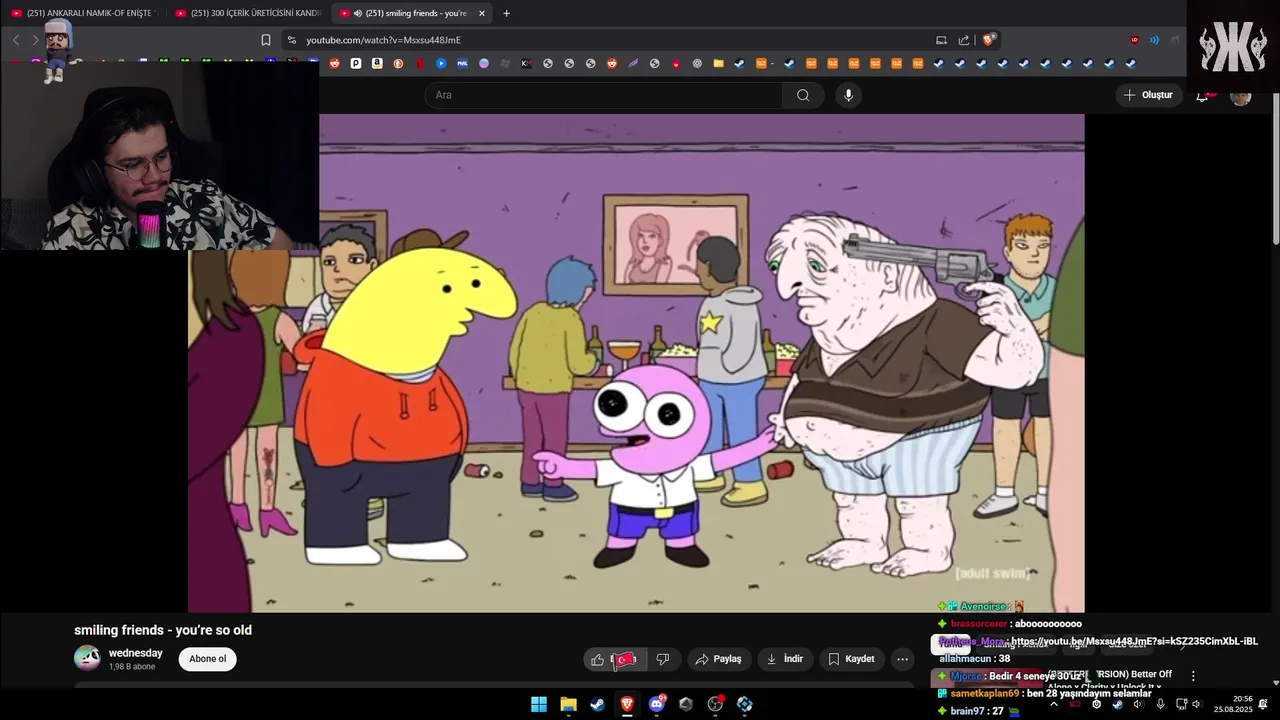Open the wednesday channel name link
This screenshot has height=720, width=1280.
[136, 653]
